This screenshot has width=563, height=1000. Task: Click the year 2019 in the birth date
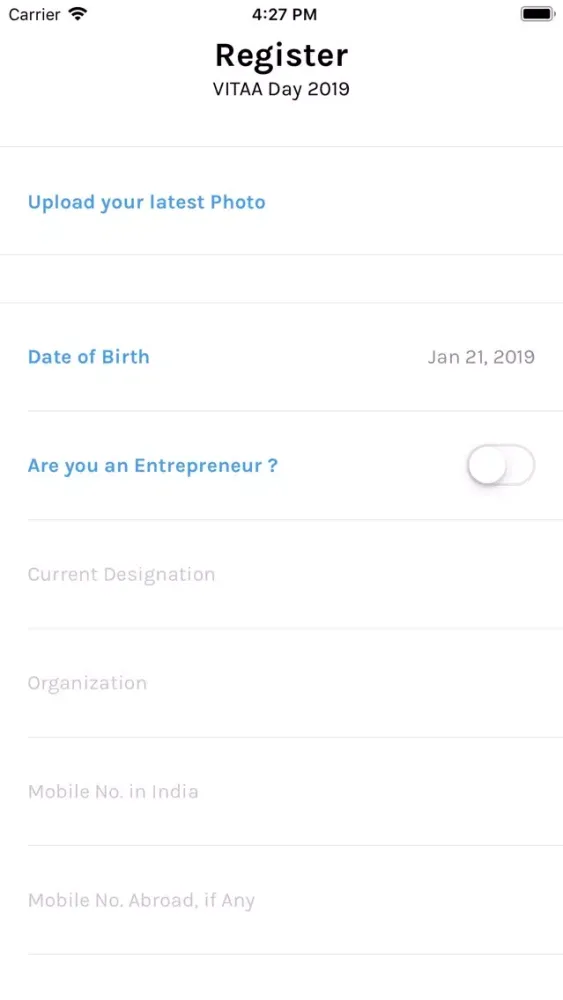coord(513,357)
